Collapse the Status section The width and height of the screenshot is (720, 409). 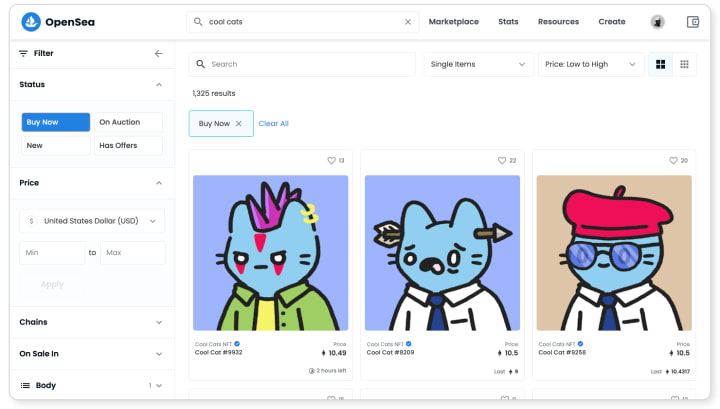tap(159, 84)
